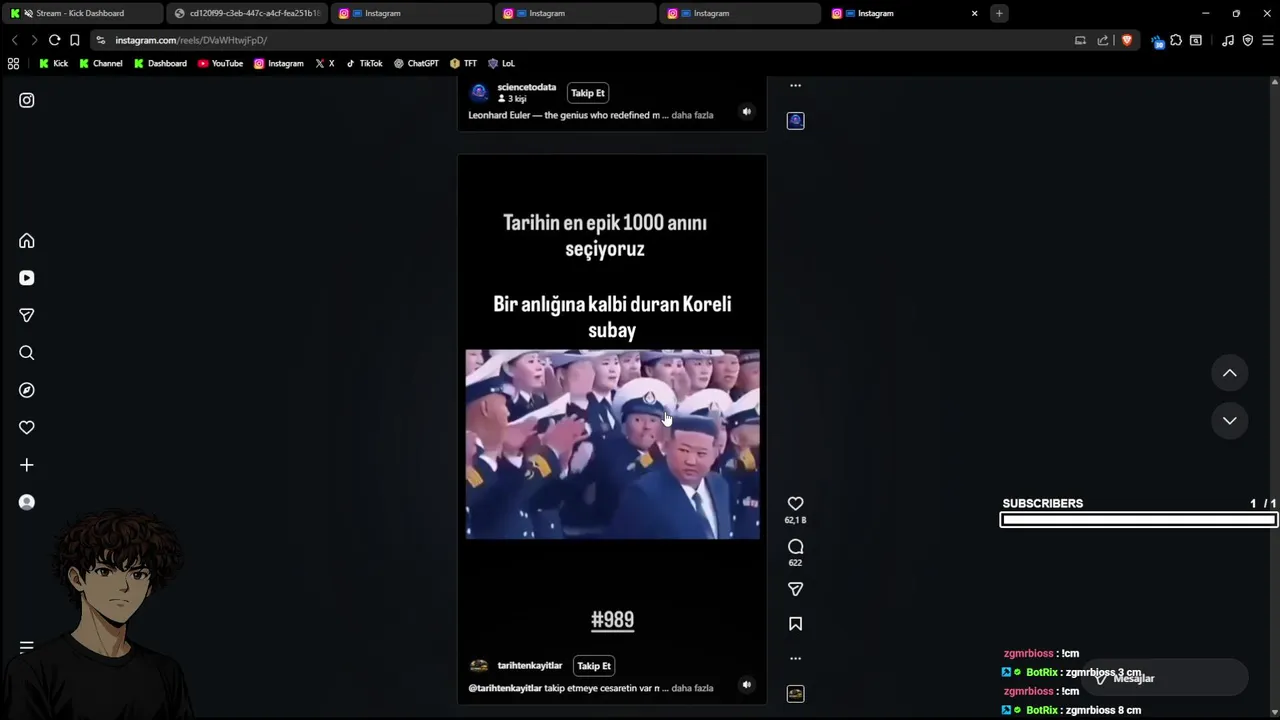Open the X bookmark
Image resolution: width=1280 pixels, height=720 pixels.
coord(324,63)
